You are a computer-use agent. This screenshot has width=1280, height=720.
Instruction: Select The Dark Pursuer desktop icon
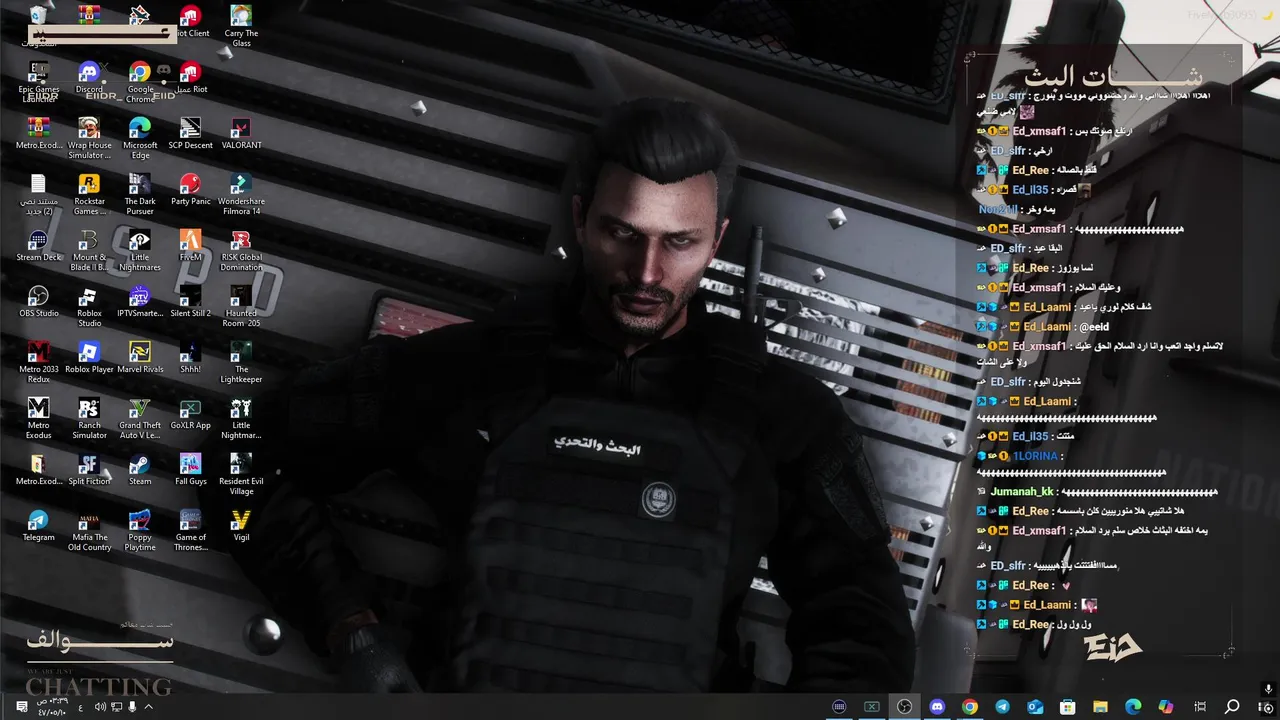pos(140,194)
